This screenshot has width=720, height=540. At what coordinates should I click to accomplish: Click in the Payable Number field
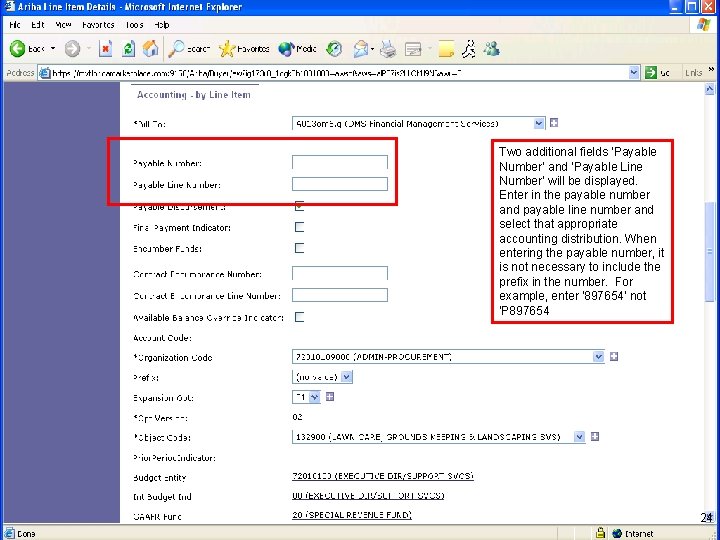[x=340, y=163]
